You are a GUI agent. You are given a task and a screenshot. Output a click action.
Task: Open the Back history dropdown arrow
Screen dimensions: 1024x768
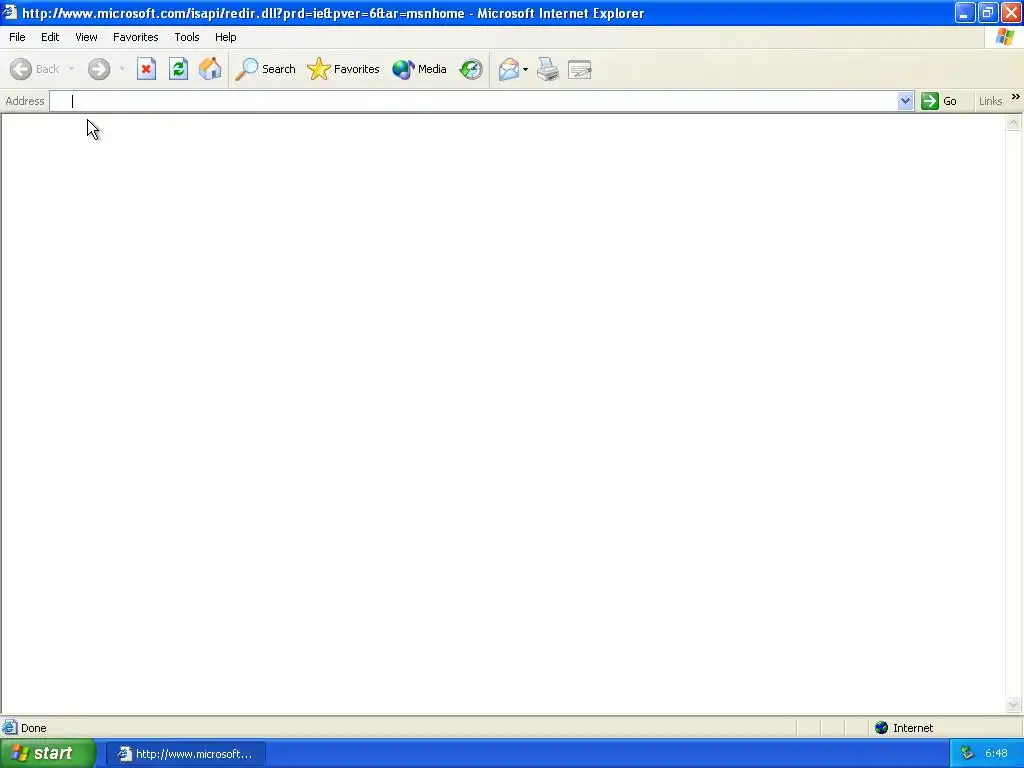(x=71, y=69)
